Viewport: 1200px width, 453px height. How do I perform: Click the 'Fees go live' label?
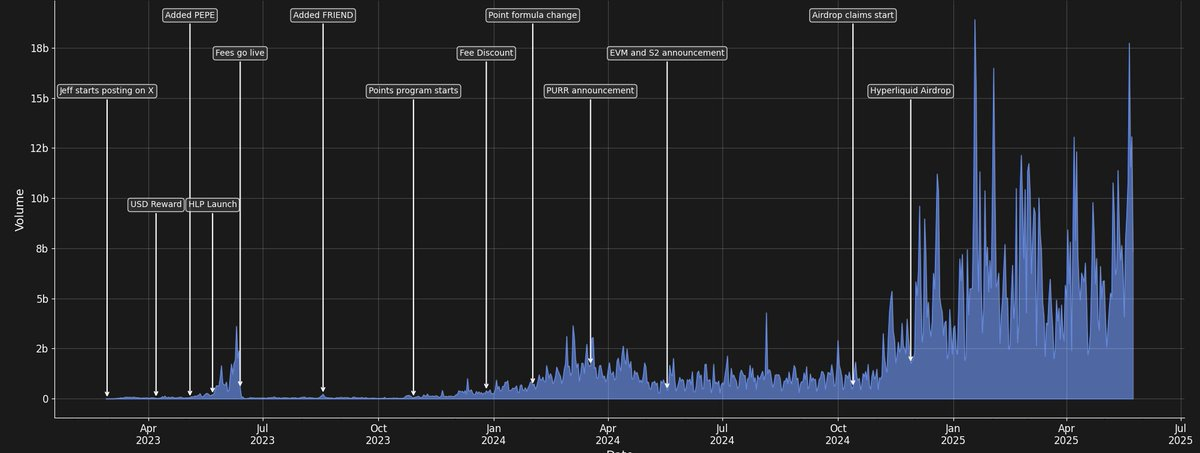pos(240,53)
